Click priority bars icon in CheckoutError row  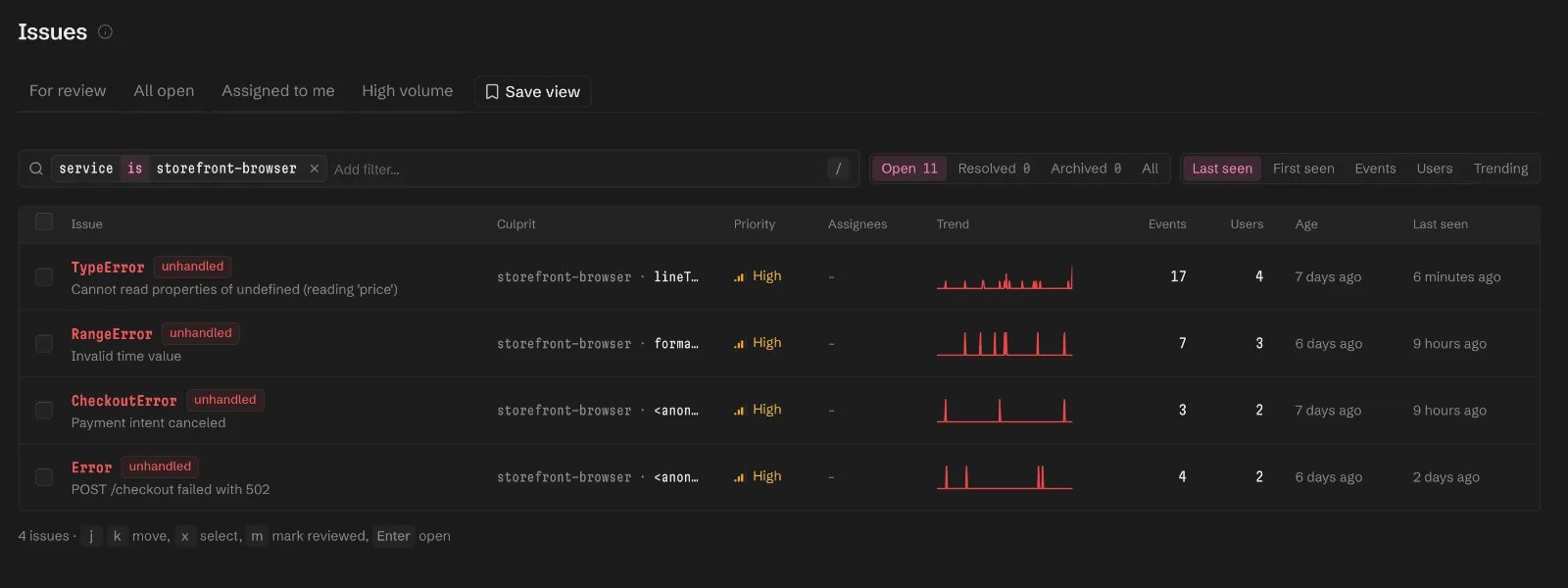tap(739, 411)
